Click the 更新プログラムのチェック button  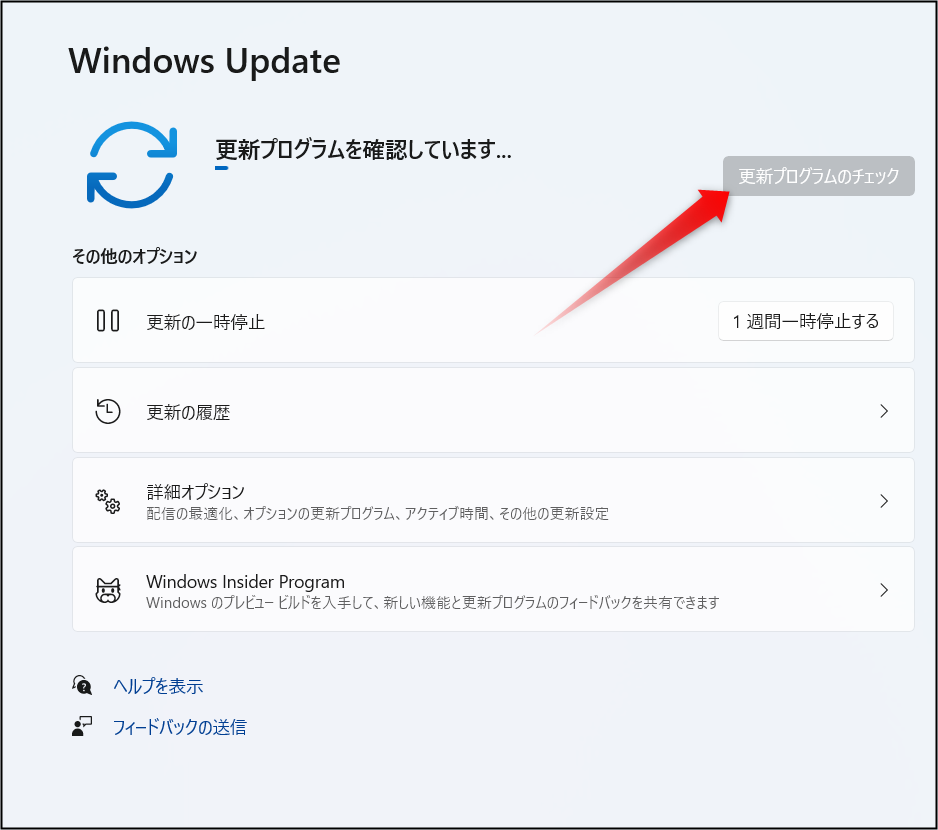818,176
